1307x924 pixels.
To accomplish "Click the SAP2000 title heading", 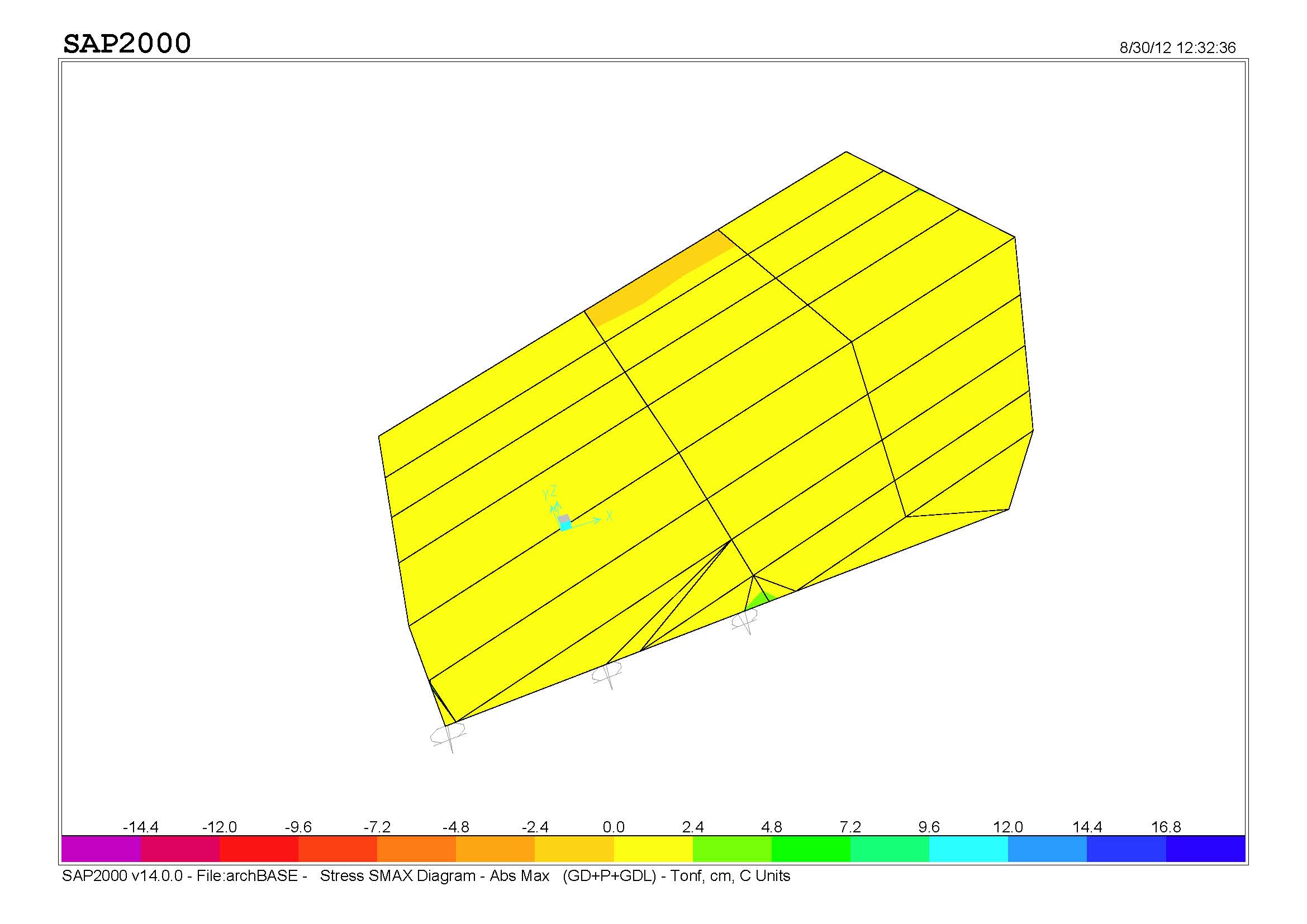I will click(x=127, y=44).
